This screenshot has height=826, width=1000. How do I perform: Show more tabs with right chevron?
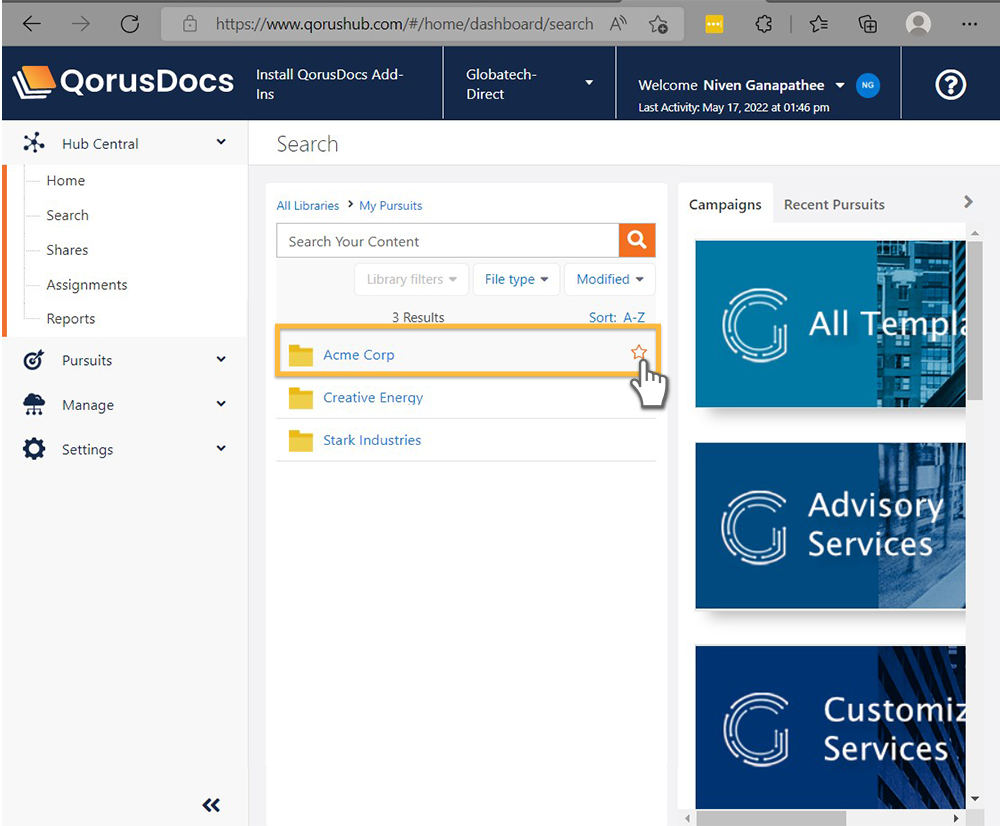[968, 202]
